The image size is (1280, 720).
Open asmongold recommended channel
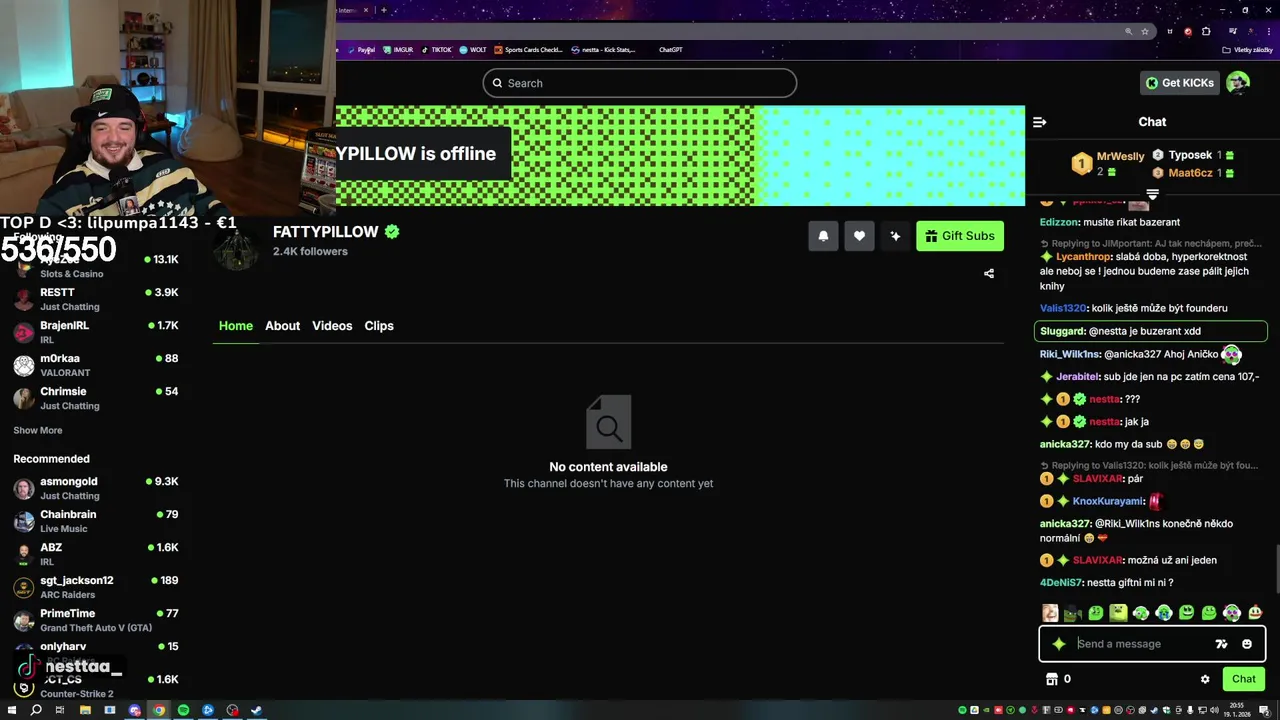(x=97, y=488)
